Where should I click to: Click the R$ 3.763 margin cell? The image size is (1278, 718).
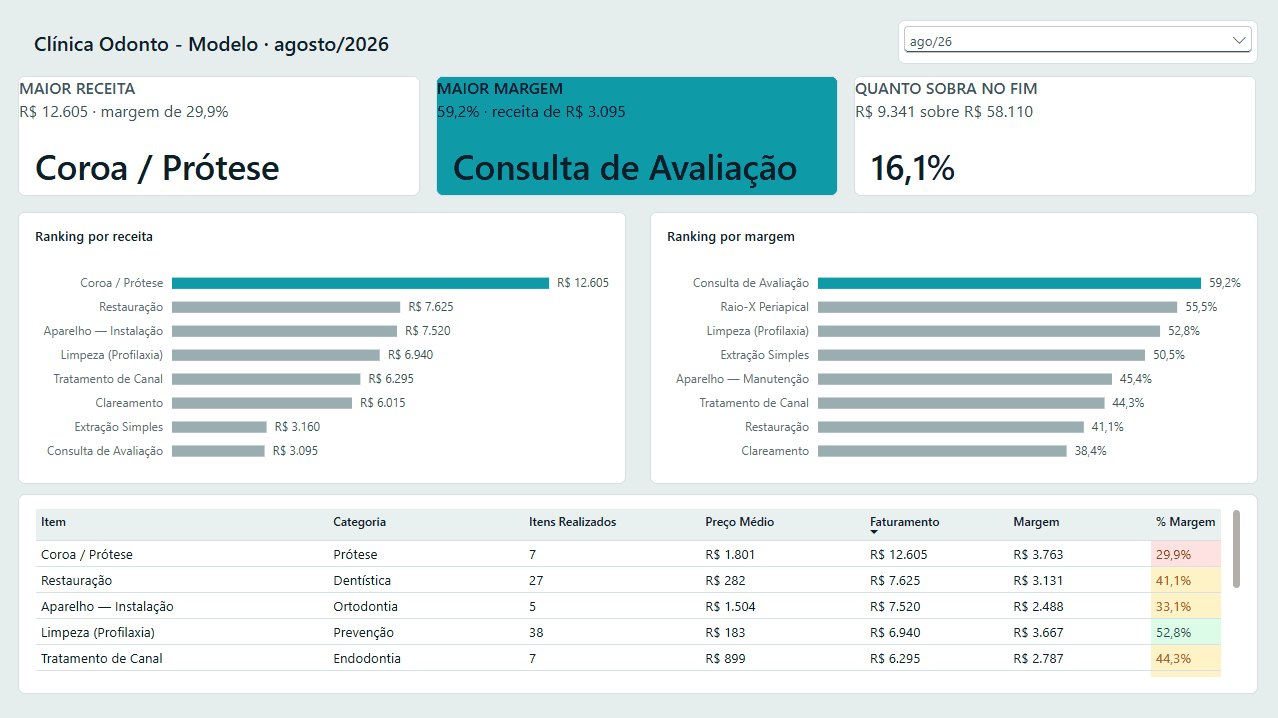pyautogui.click(x=1038, y=554)
